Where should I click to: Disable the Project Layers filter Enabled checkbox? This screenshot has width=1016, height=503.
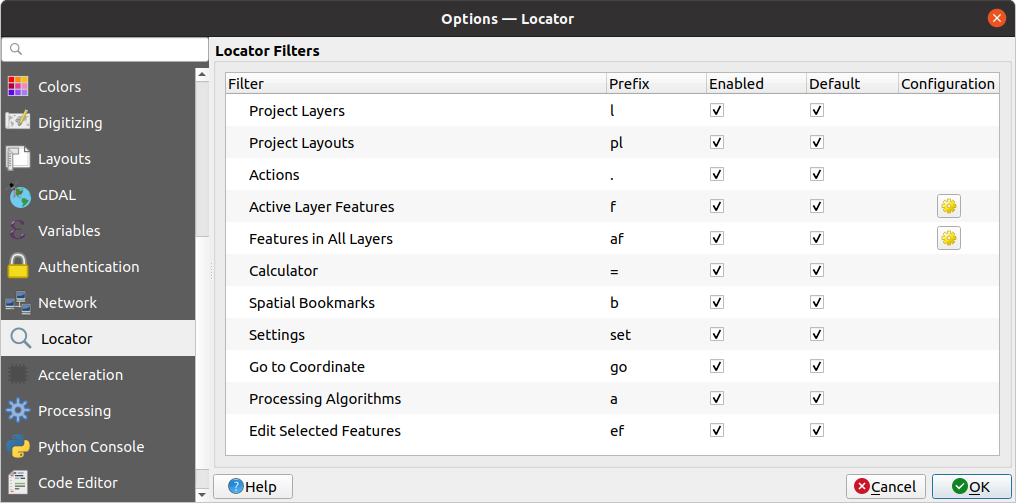pos(716,111)
